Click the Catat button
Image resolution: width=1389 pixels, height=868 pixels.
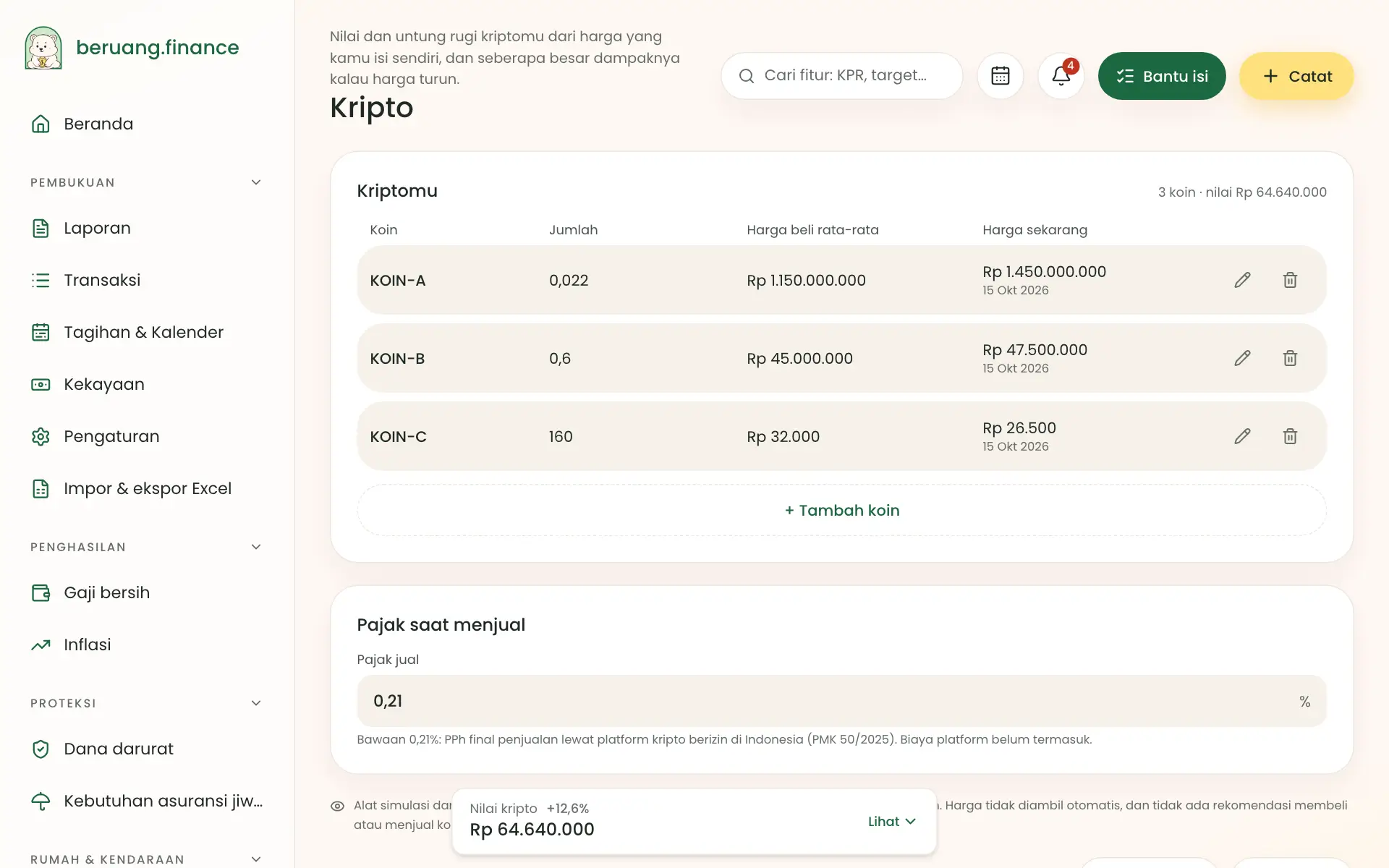tap(1296, 76)
